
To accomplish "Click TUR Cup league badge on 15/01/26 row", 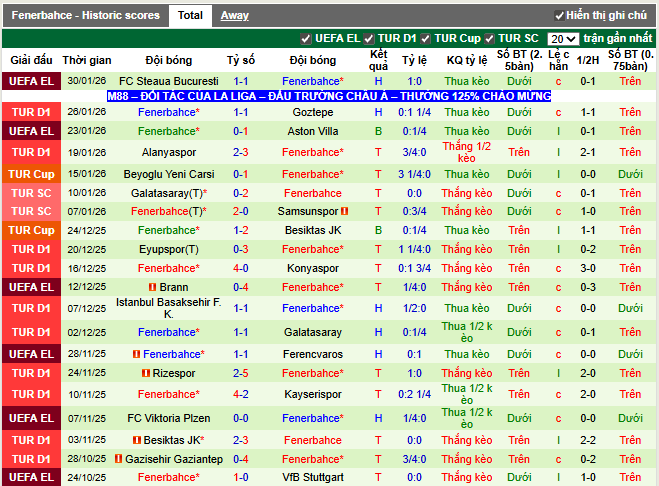I will pyautogui.click(x=31, y=174).
